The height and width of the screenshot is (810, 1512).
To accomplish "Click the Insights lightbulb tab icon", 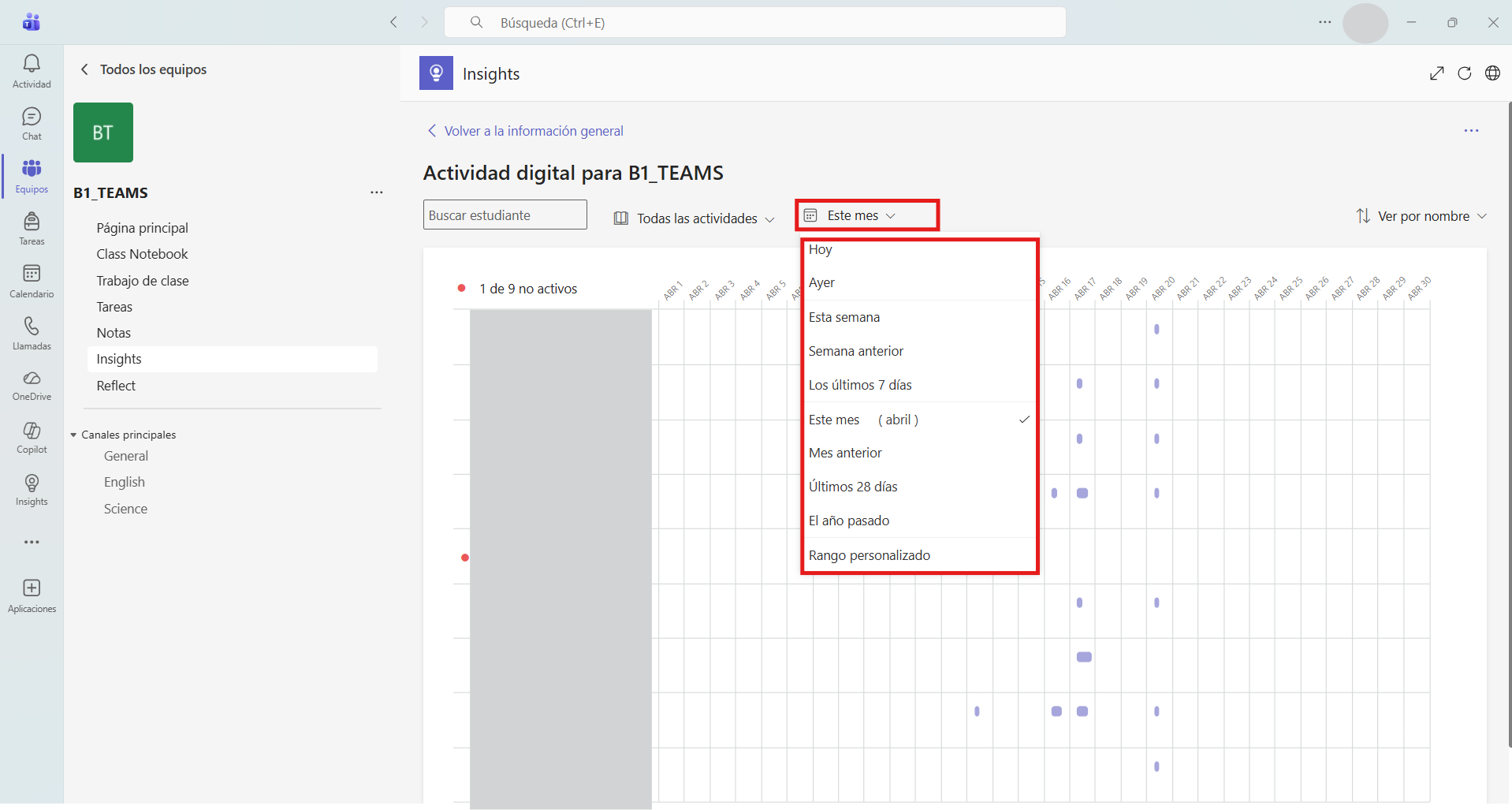I will tap(436, 73).
